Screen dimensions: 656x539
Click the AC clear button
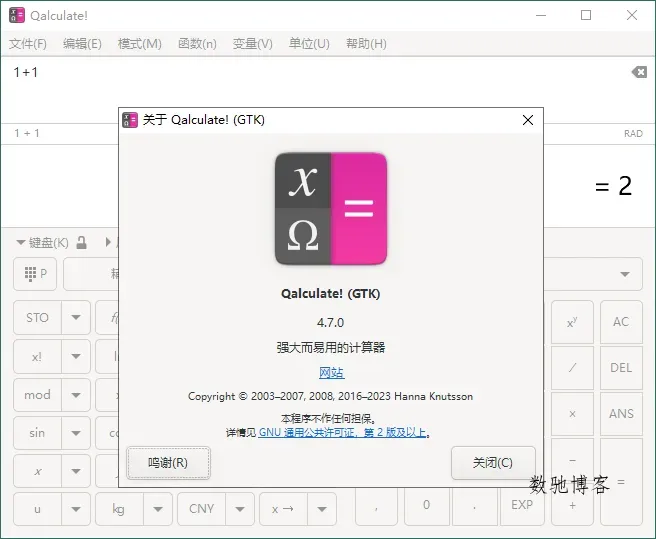621,322
